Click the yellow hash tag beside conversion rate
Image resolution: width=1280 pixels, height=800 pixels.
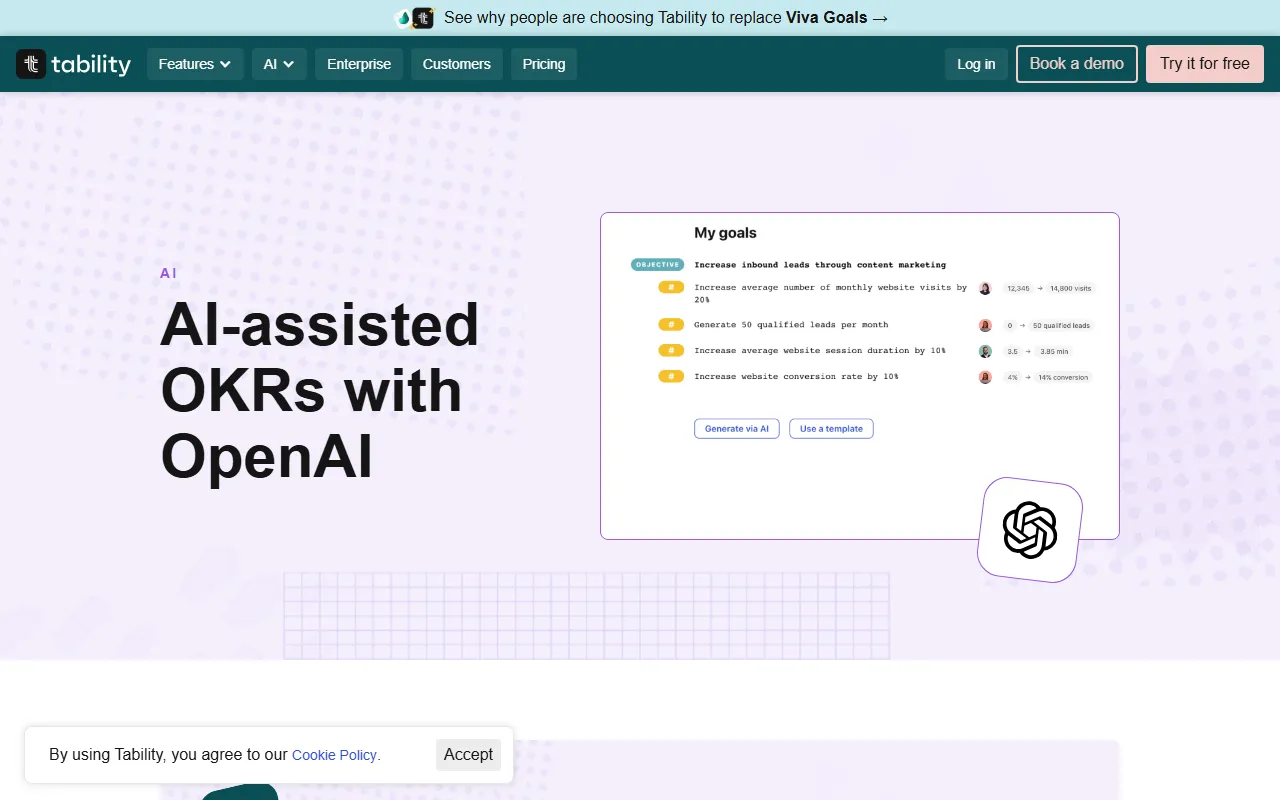[670, 377]
